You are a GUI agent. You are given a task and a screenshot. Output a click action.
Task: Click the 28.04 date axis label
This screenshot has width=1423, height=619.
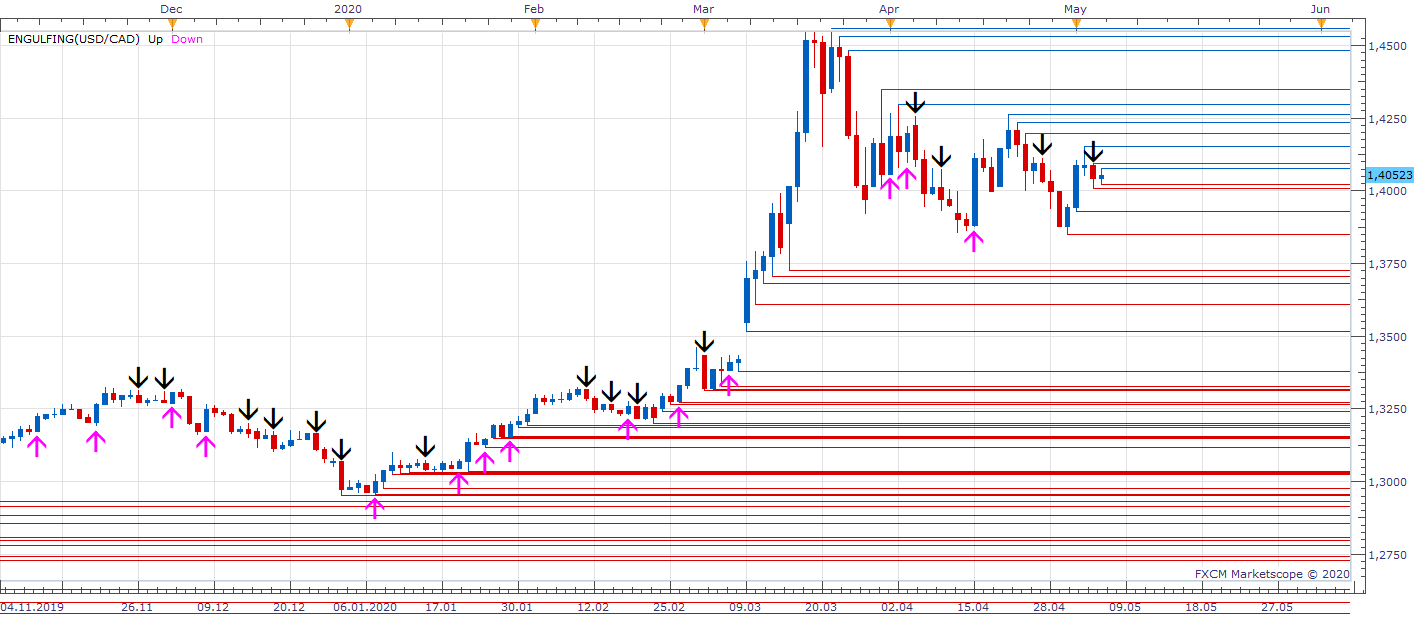tap(1049, 607)
